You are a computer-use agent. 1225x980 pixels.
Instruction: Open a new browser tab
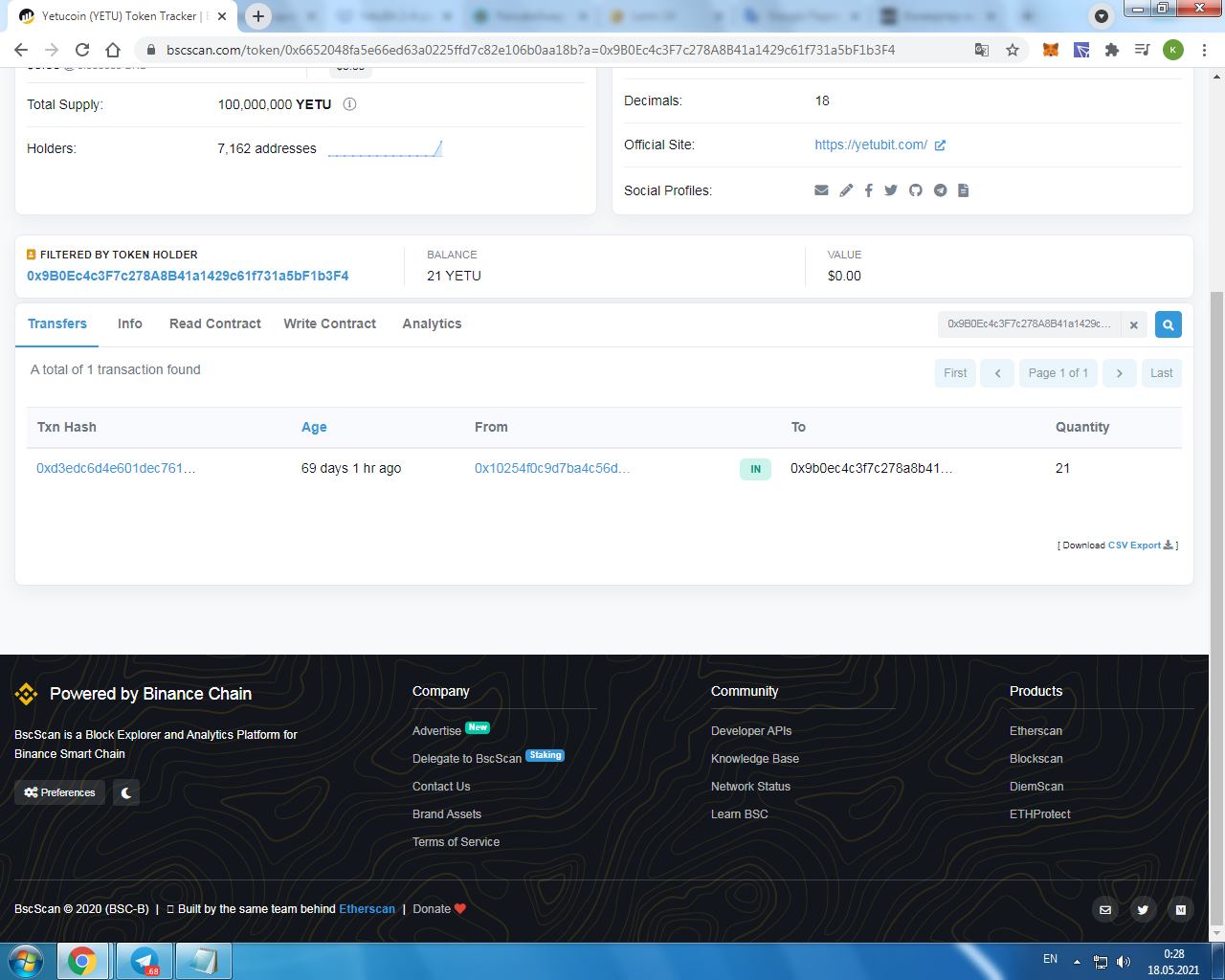tap(258, 16)
